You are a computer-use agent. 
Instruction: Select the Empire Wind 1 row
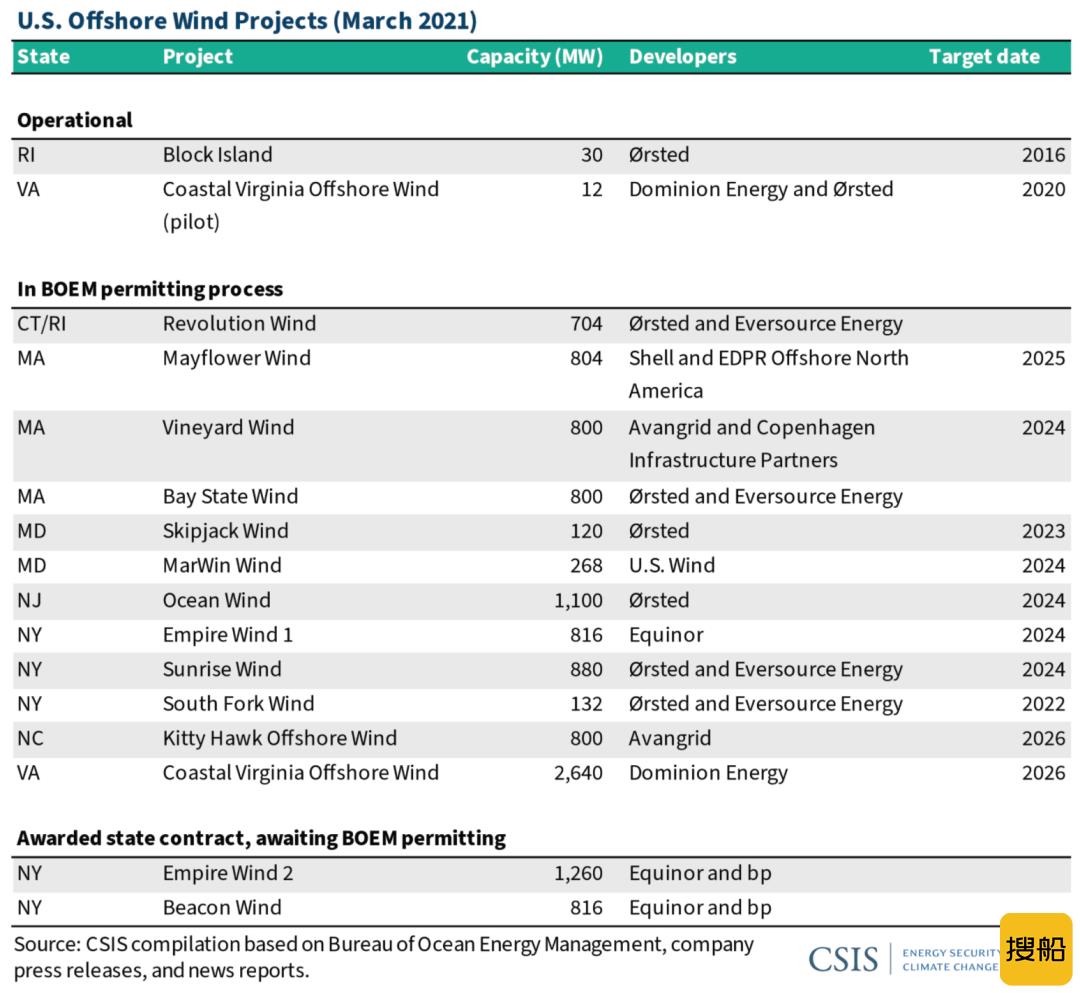[x=541, y=635]
